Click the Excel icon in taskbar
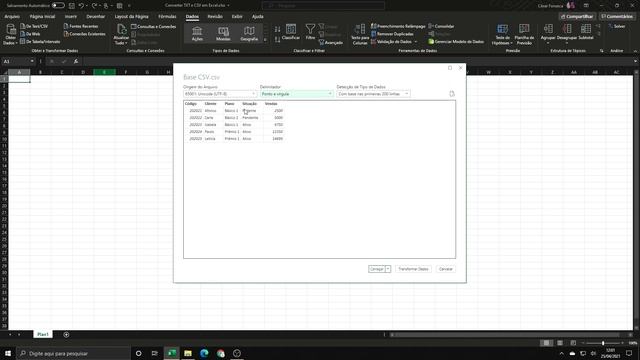 [x=172, y=353]
